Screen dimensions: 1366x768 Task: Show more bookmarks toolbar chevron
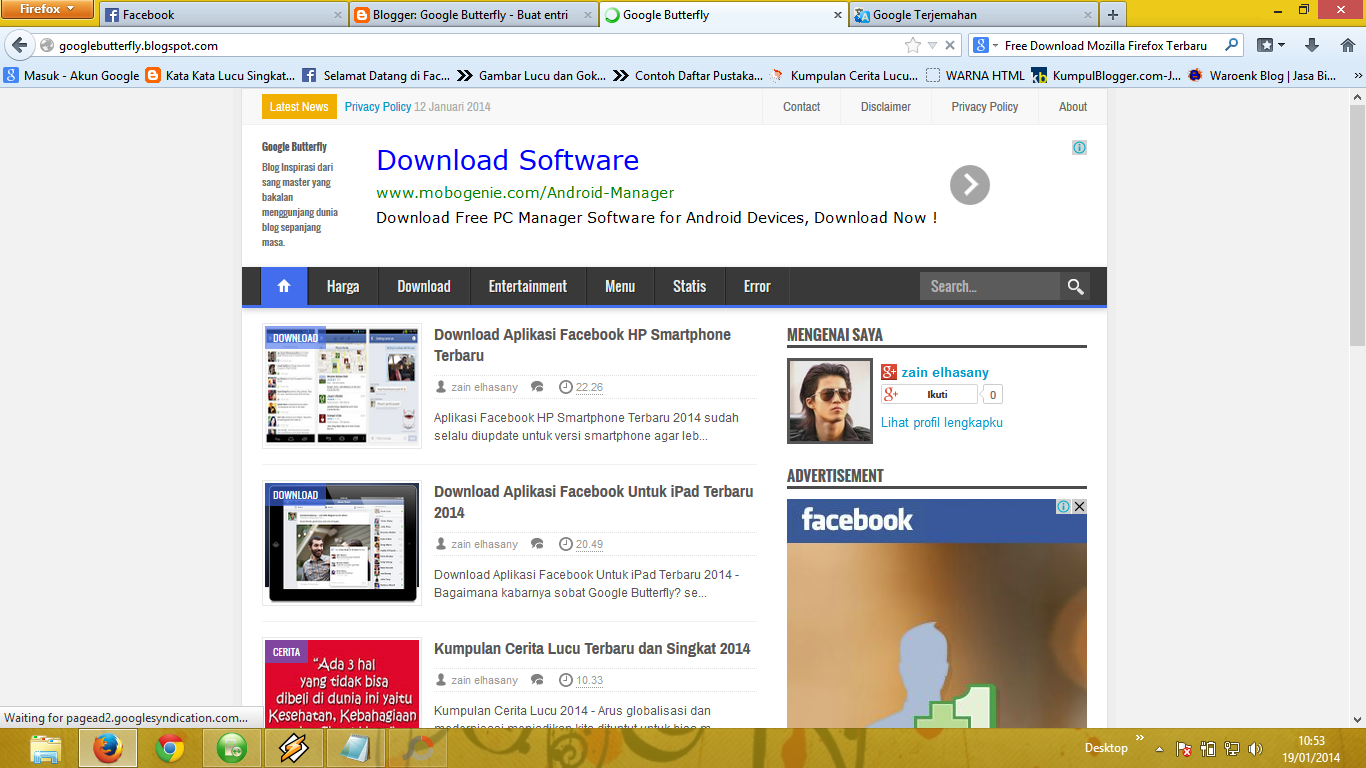coord(1358,75)
